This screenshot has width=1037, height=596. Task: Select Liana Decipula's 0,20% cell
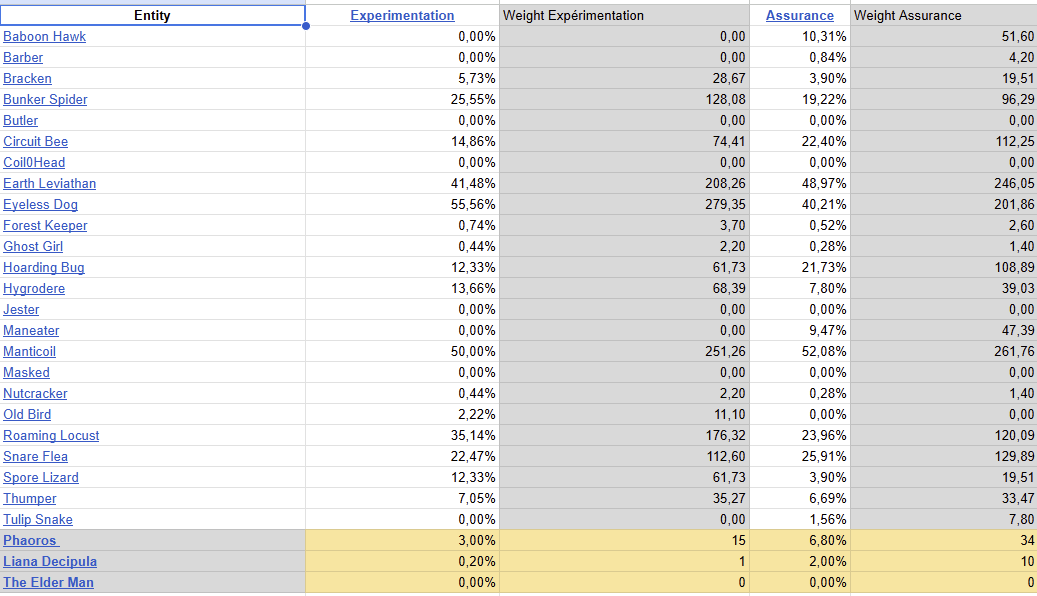(402, 562)
